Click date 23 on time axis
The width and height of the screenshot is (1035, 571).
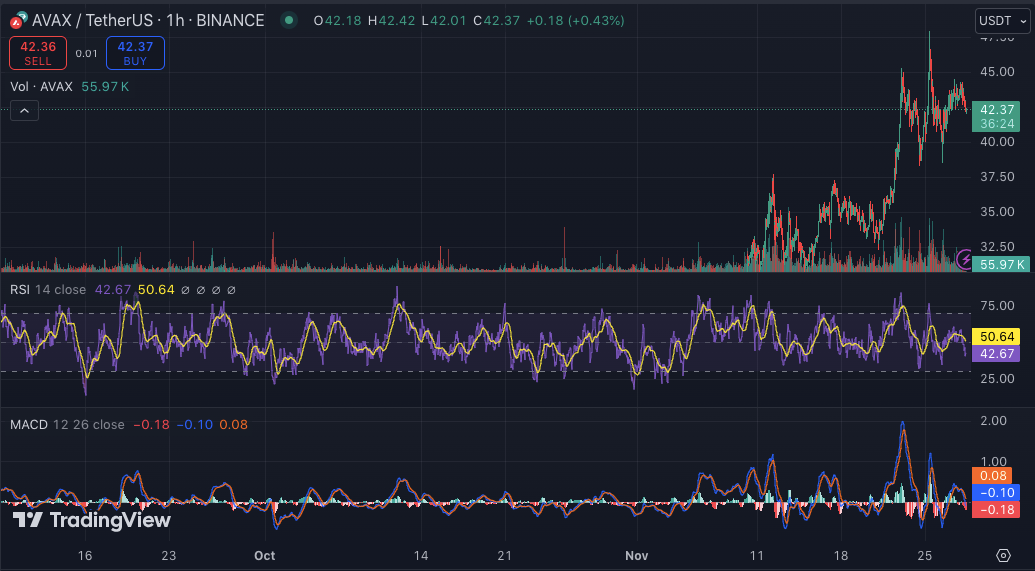point(168,555)
